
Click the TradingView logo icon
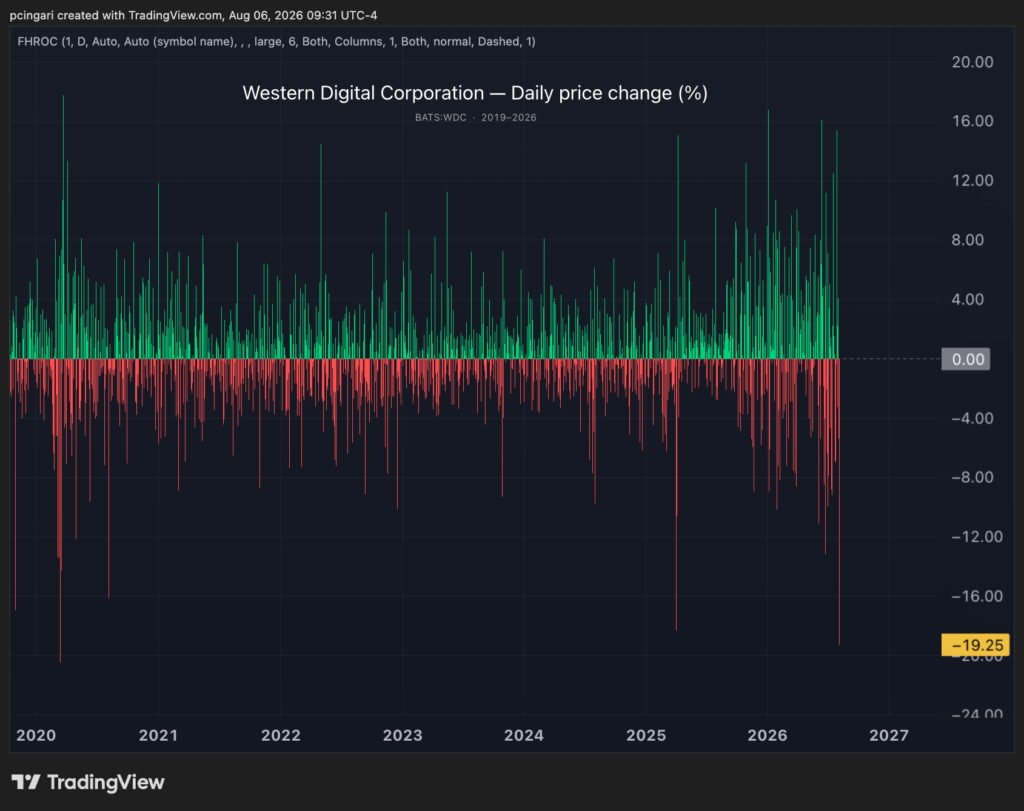(26, 782)
